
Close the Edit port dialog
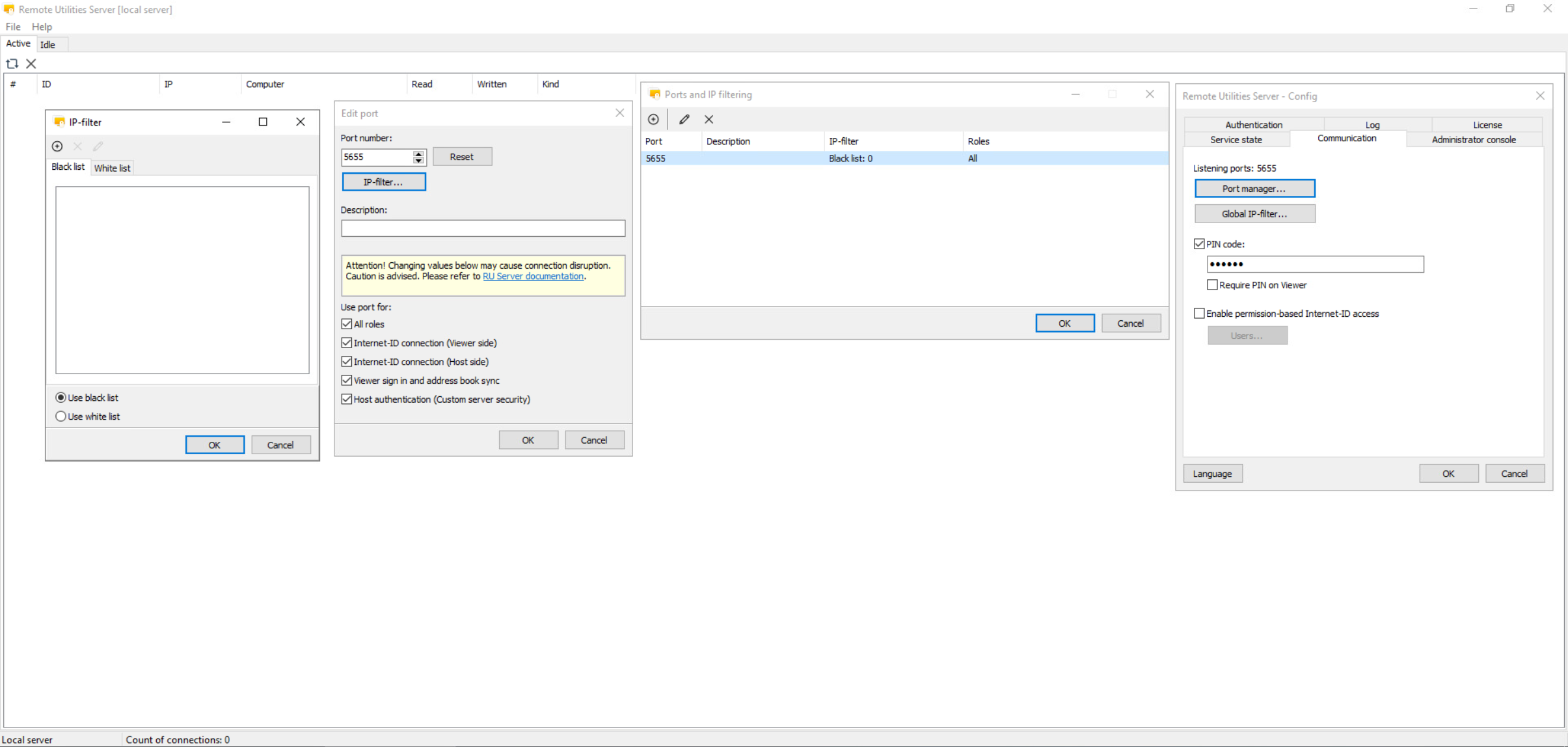click(x=619, y=113)
